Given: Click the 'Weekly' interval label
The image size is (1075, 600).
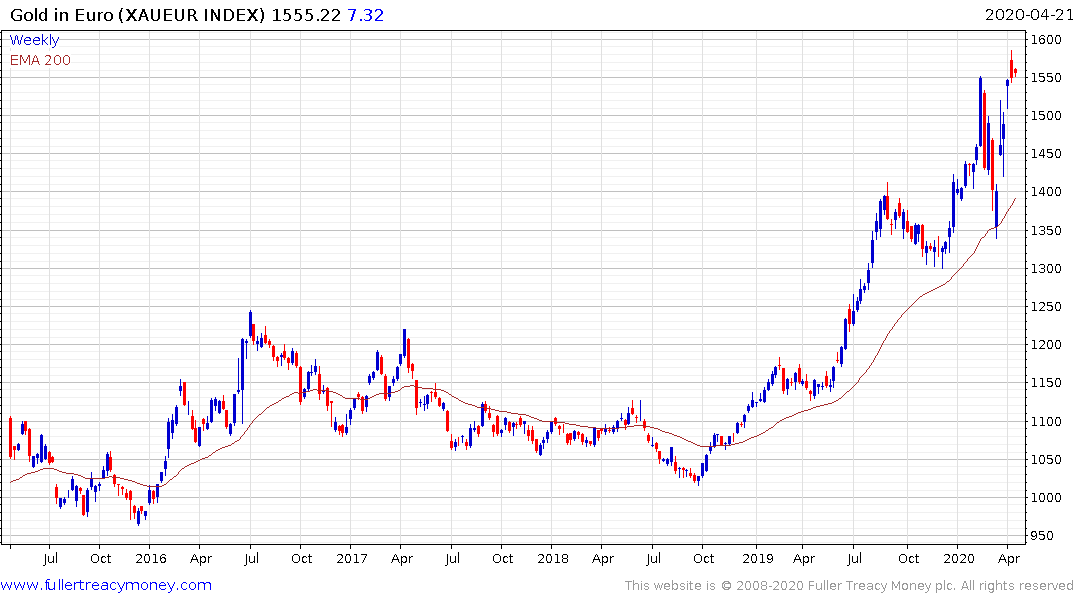Looking at the screenshot, I should (34, 40).
